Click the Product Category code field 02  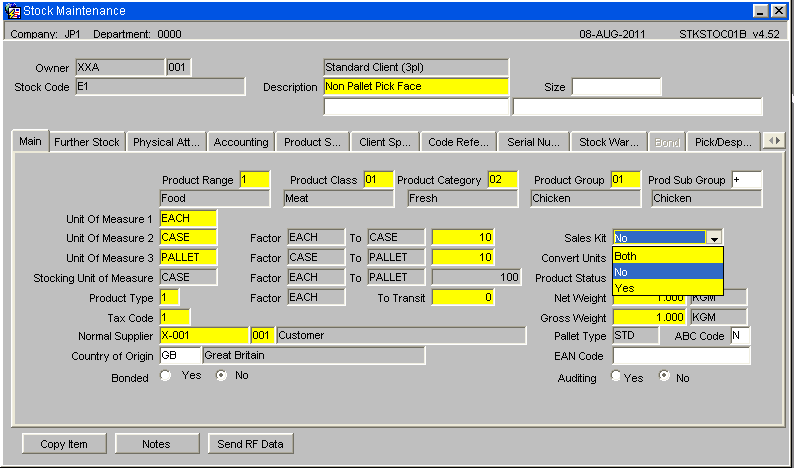point(503,180)
